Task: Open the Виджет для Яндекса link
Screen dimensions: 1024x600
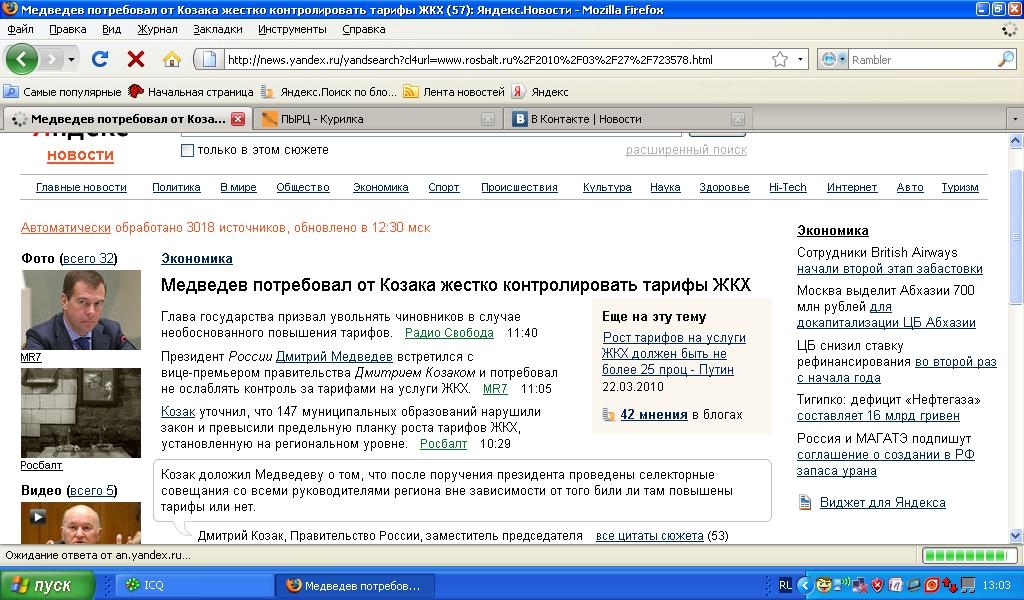Action: click(882, 503)
